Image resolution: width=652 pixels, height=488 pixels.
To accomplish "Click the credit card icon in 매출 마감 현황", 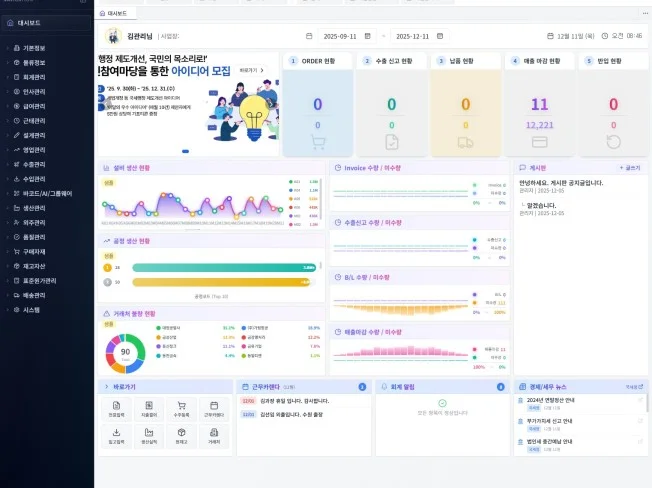I will [x=540, y=142].
